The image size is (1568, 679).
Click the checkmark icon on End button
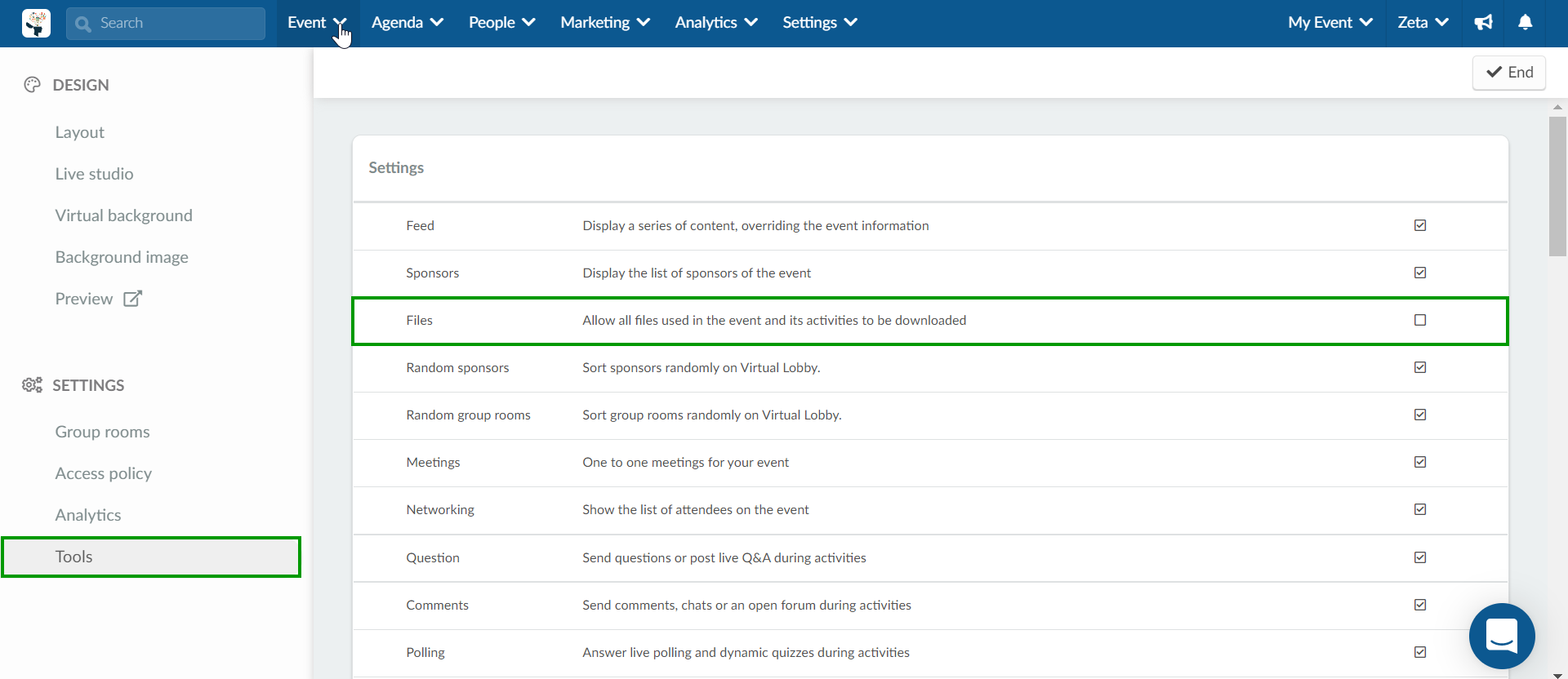(x=1494, y=73)
